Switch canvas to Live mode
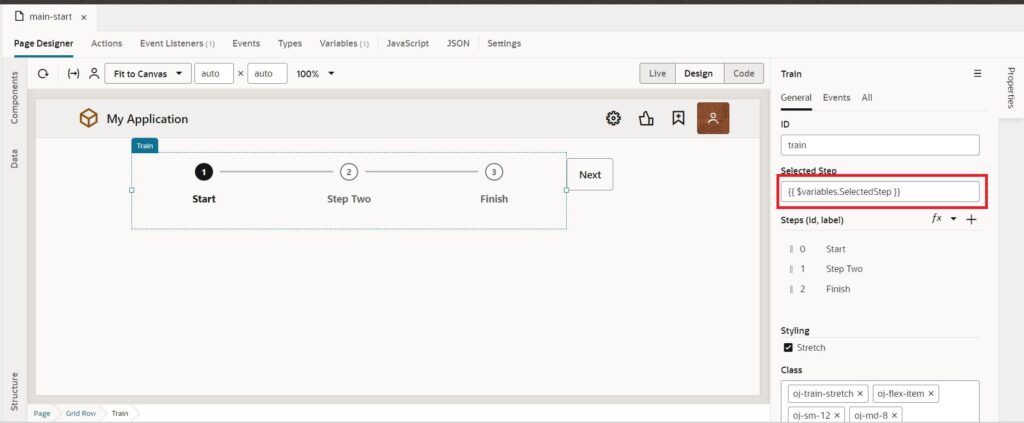Image resolution: width=1024 pixels, height=423 pixels. [x=657, y=74]
